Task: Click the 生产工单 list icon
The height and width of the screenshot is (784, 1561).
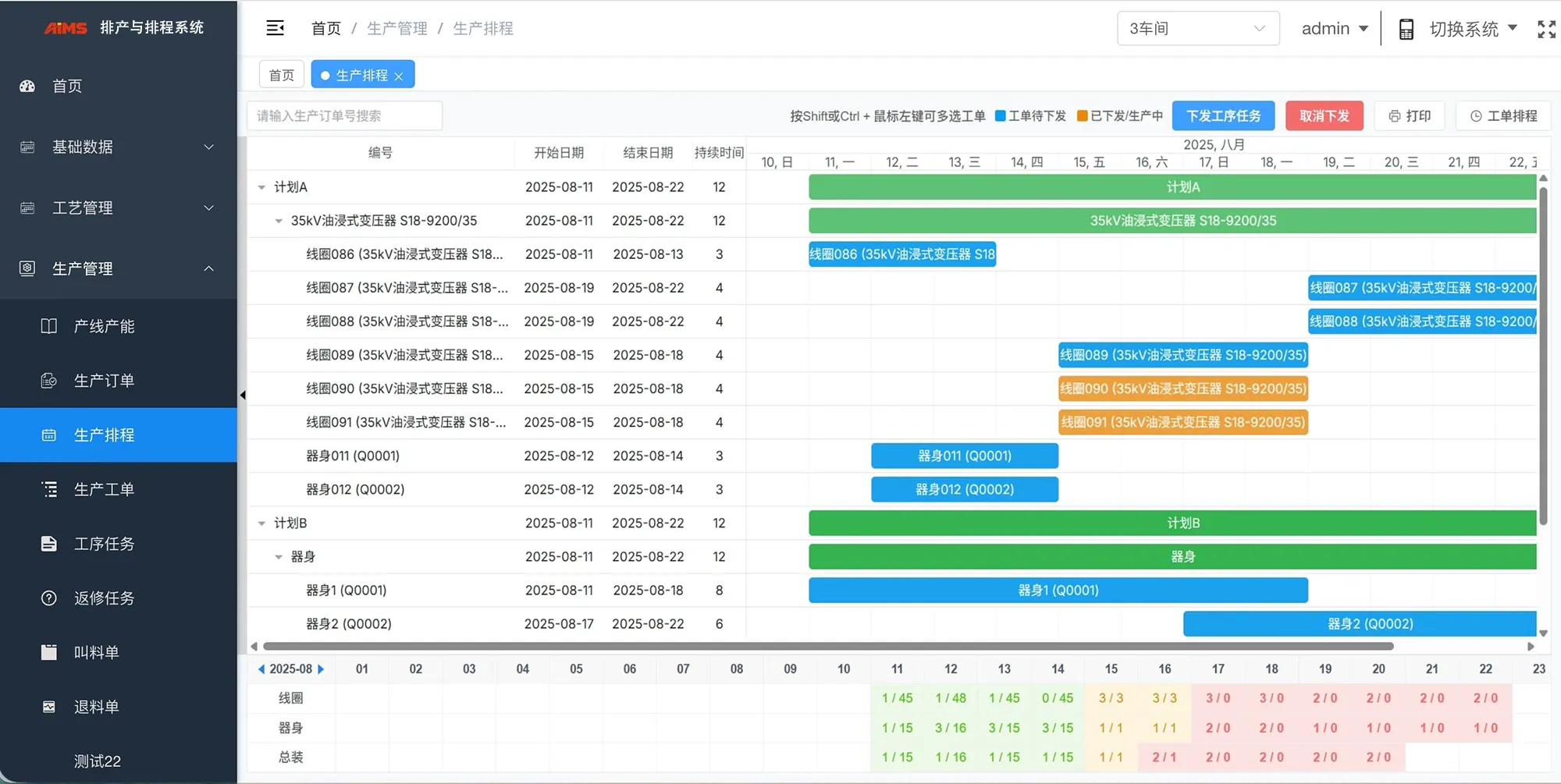Action: point(48,489)
